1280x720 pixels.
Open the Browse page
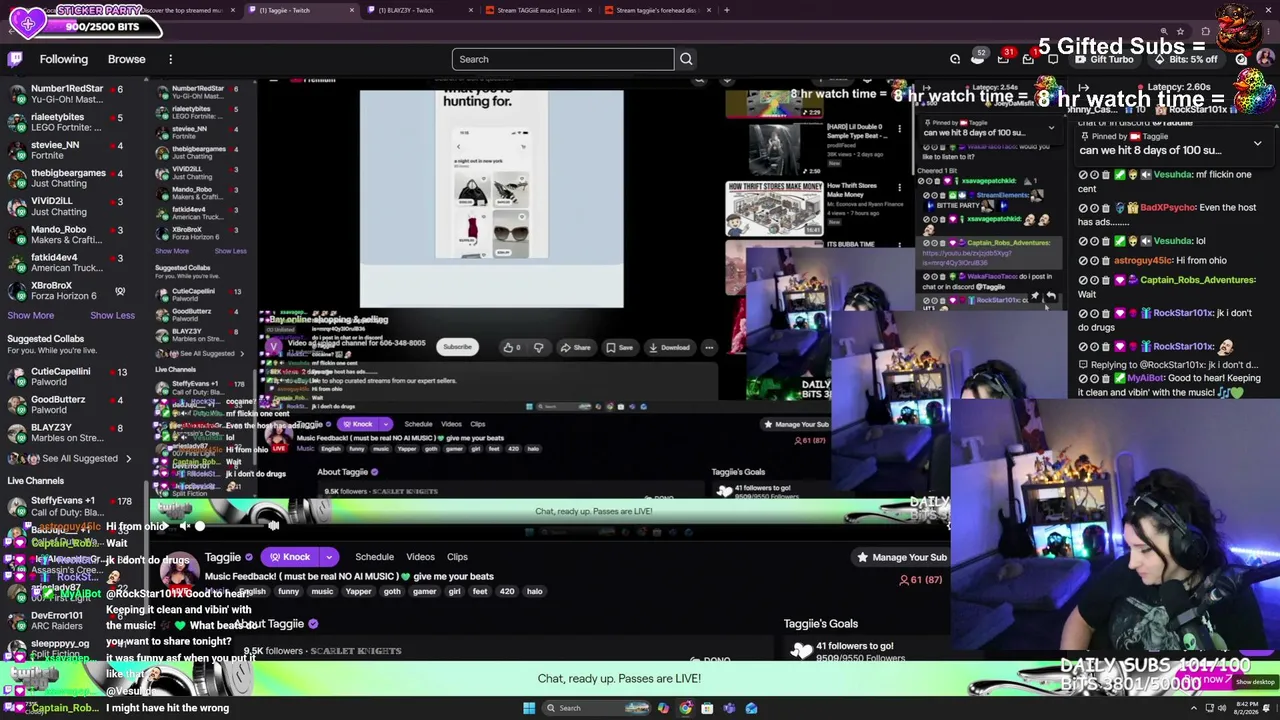127,59
